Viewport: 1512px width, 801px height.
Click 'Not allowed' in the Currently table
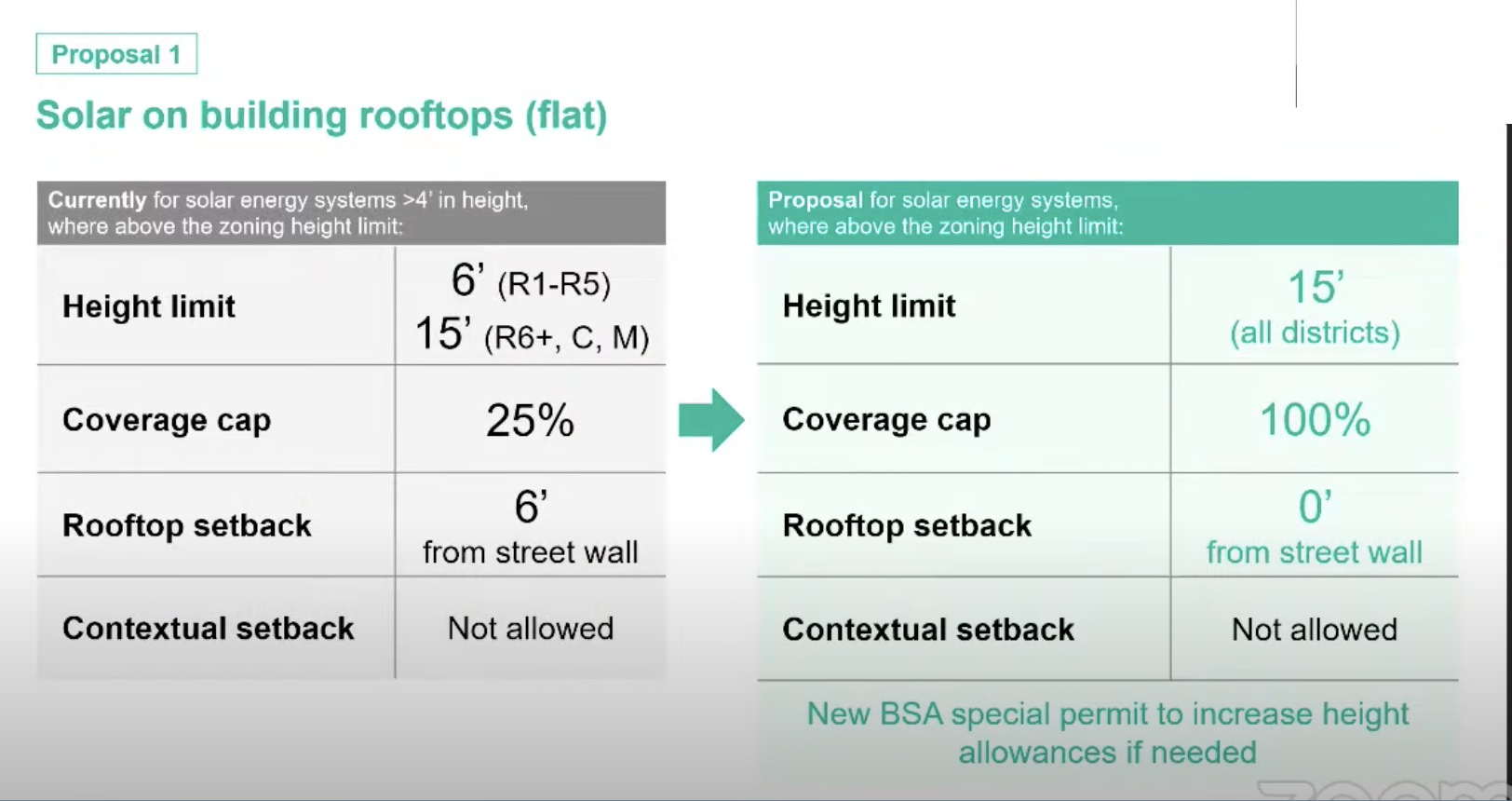coord(531,629)
